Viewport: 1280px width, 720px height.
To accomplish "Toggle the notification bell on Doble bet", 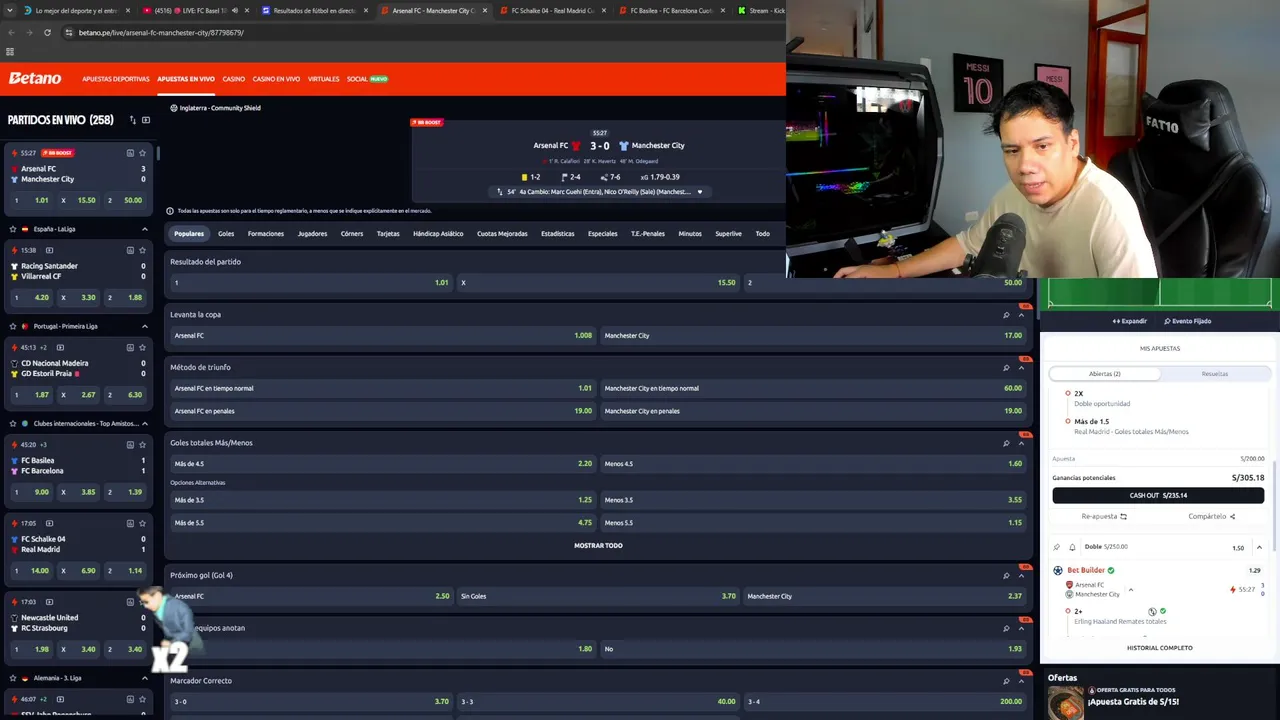I will click(1072, 547).
